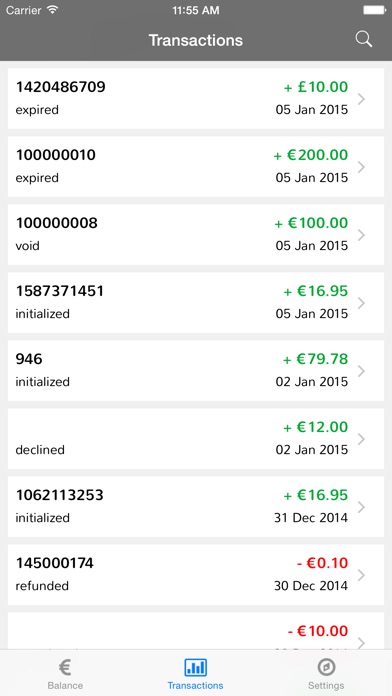
Task: Open chevron on the declined €12.00 row
Action: [x=361, y=439]
